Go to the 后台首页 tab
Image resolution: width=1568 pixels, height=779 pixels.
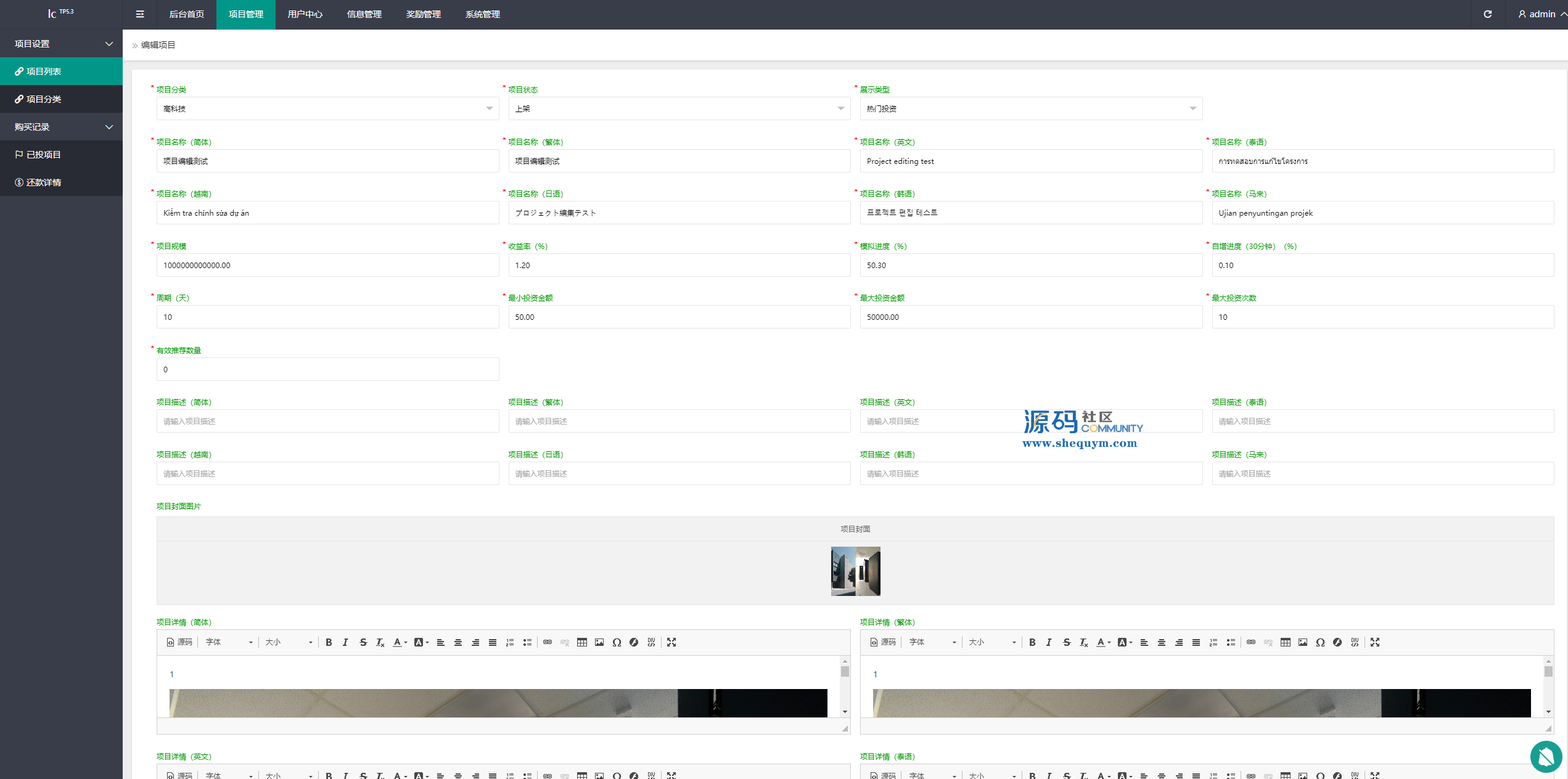186,14
